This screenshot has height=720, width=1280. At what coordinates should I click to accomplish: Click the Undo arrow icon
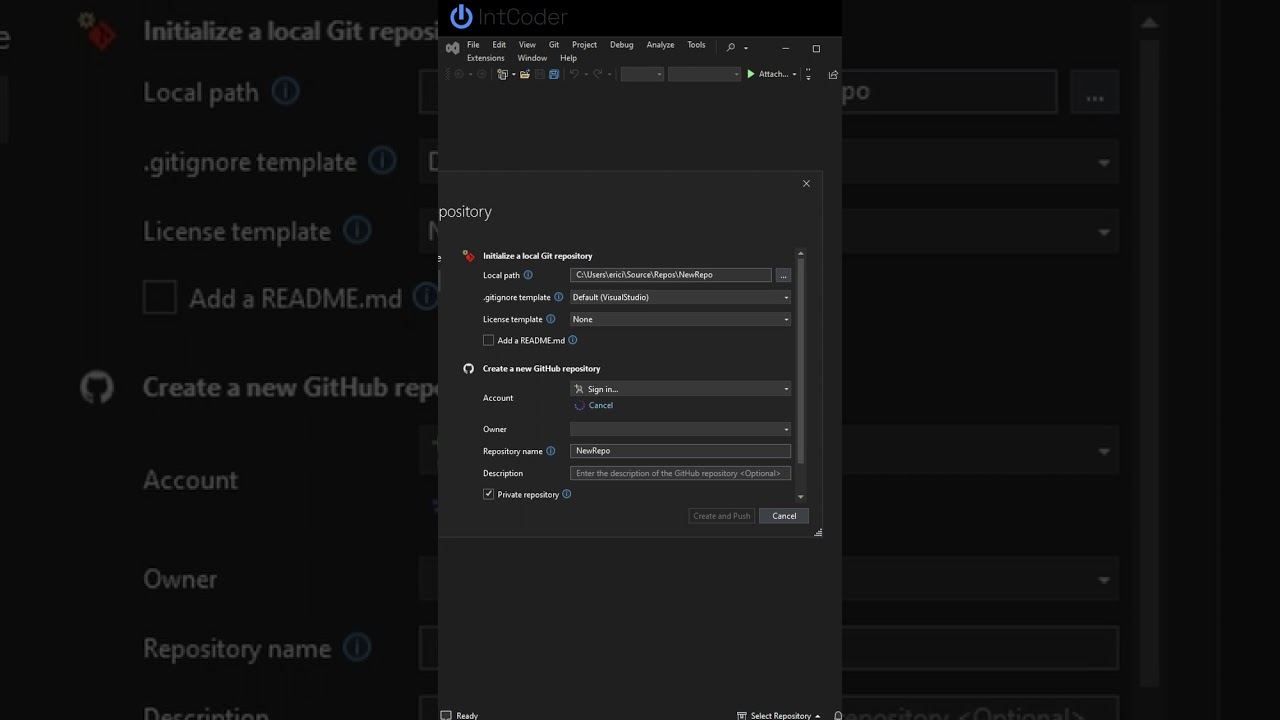click(574, 74)
